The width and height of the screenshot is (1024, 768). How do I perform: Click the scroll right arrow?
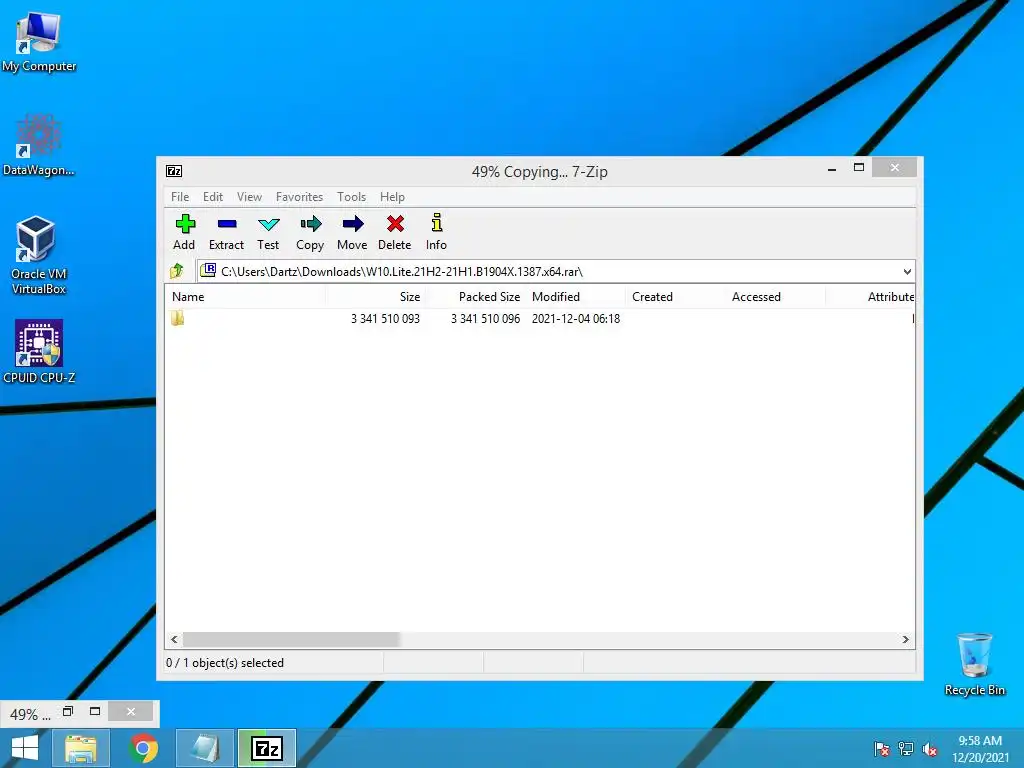coord(905,639)
